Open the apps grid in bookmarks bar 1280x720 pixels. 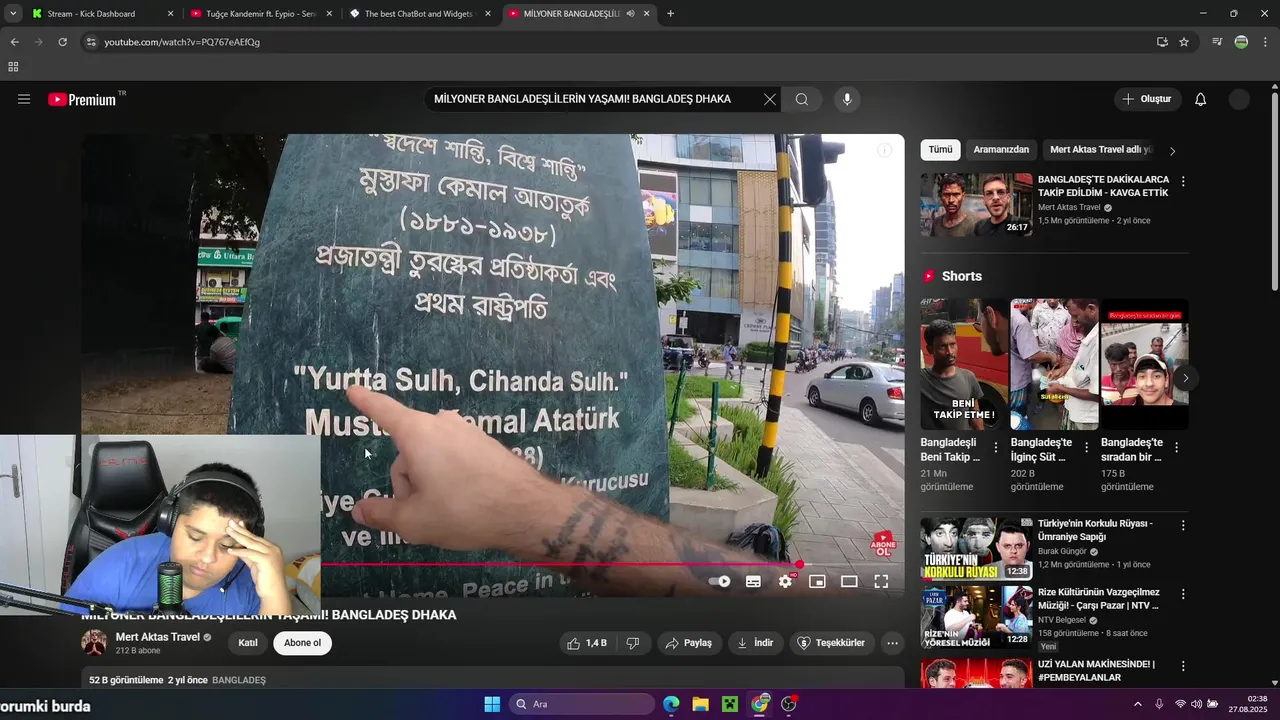pos(13,67)
